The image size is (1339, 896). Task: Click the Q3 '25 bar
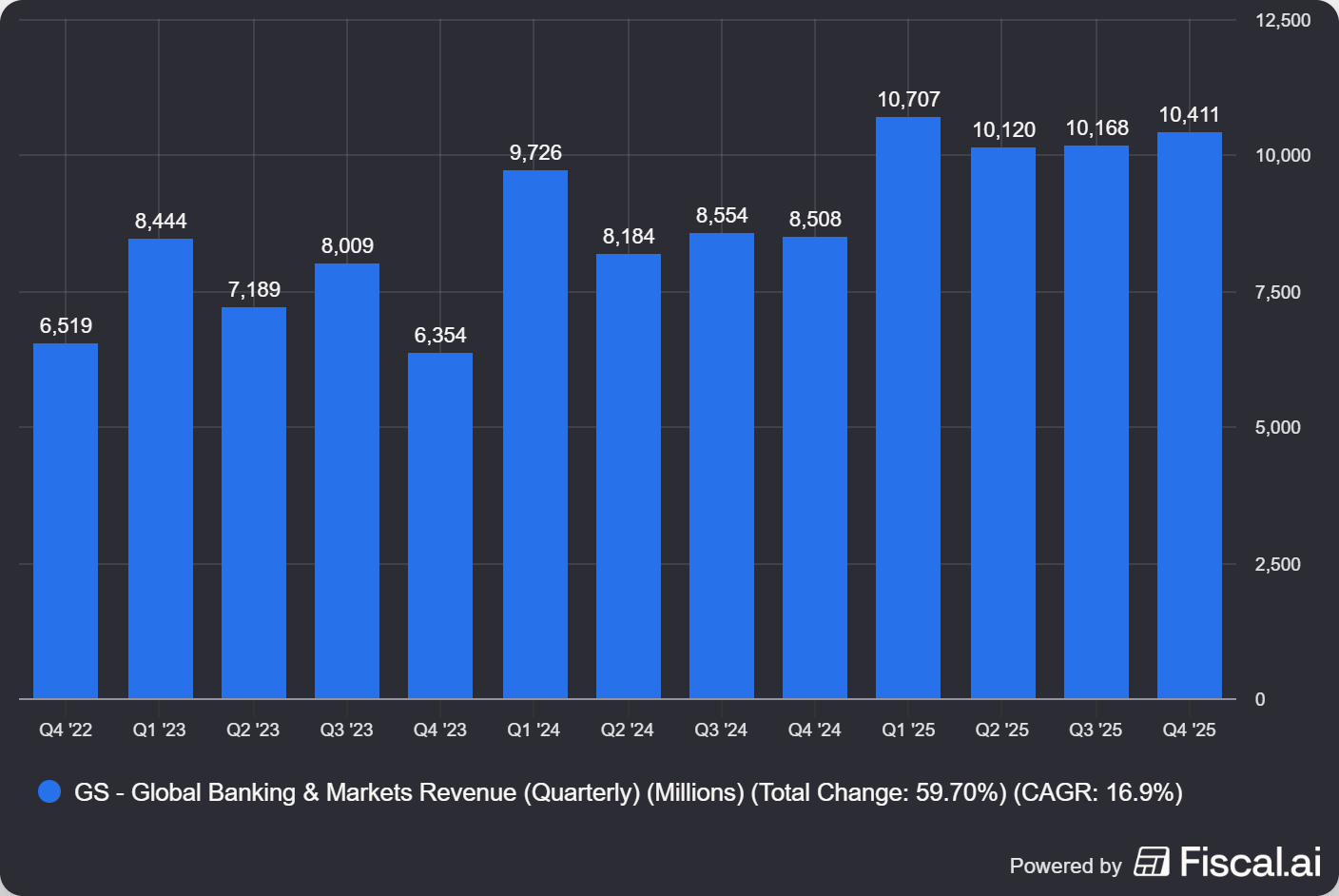pos(1096,422)
